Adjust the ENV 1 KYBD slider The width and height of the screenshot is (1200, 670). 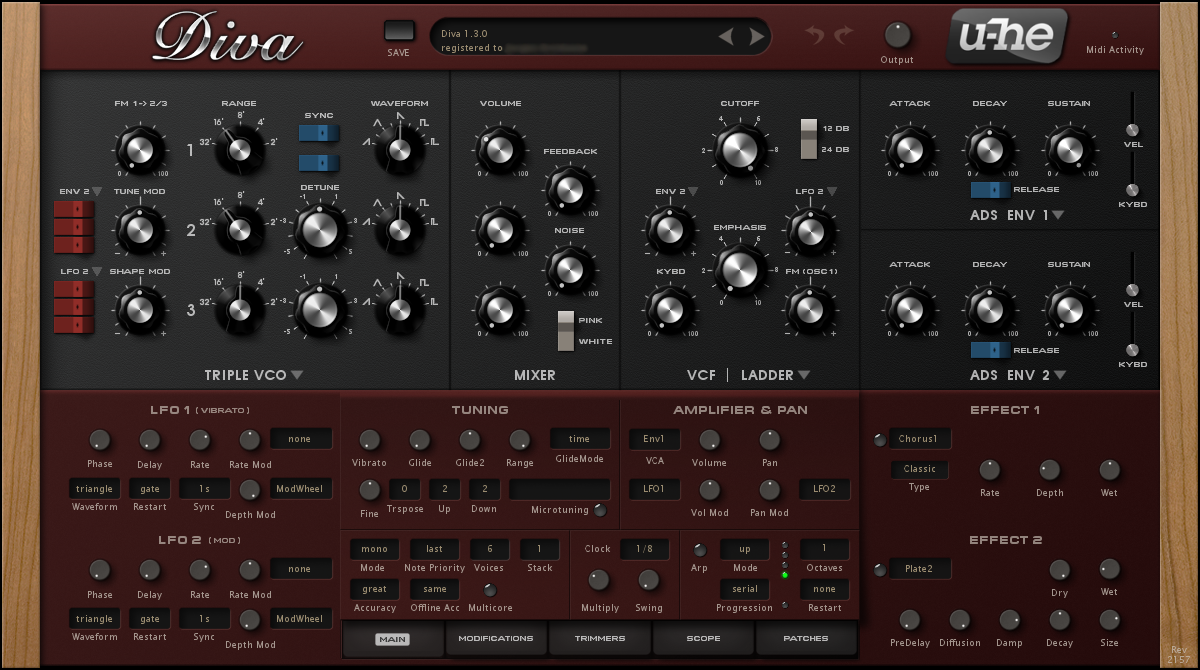click(1133, 190)
